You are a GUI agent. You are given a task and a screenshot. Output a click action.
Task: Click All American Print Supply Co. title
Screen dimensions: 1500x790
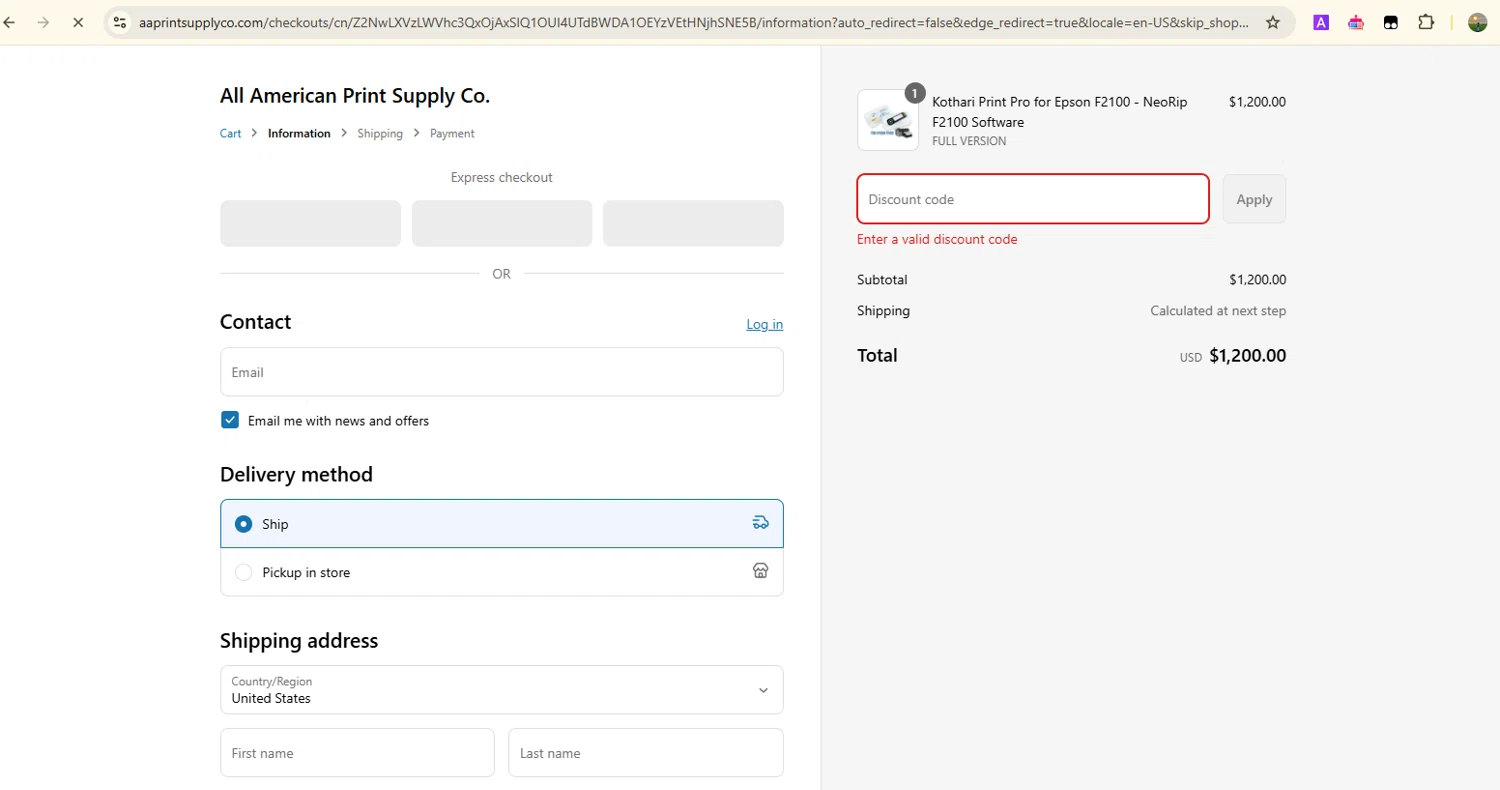[355, 96]
